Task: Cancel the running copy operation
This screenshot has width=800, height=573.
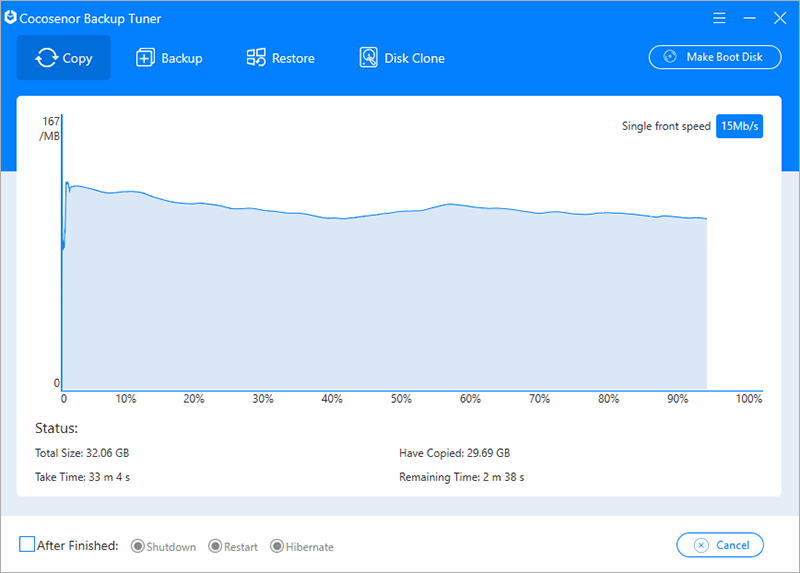Action: point(720,545)
